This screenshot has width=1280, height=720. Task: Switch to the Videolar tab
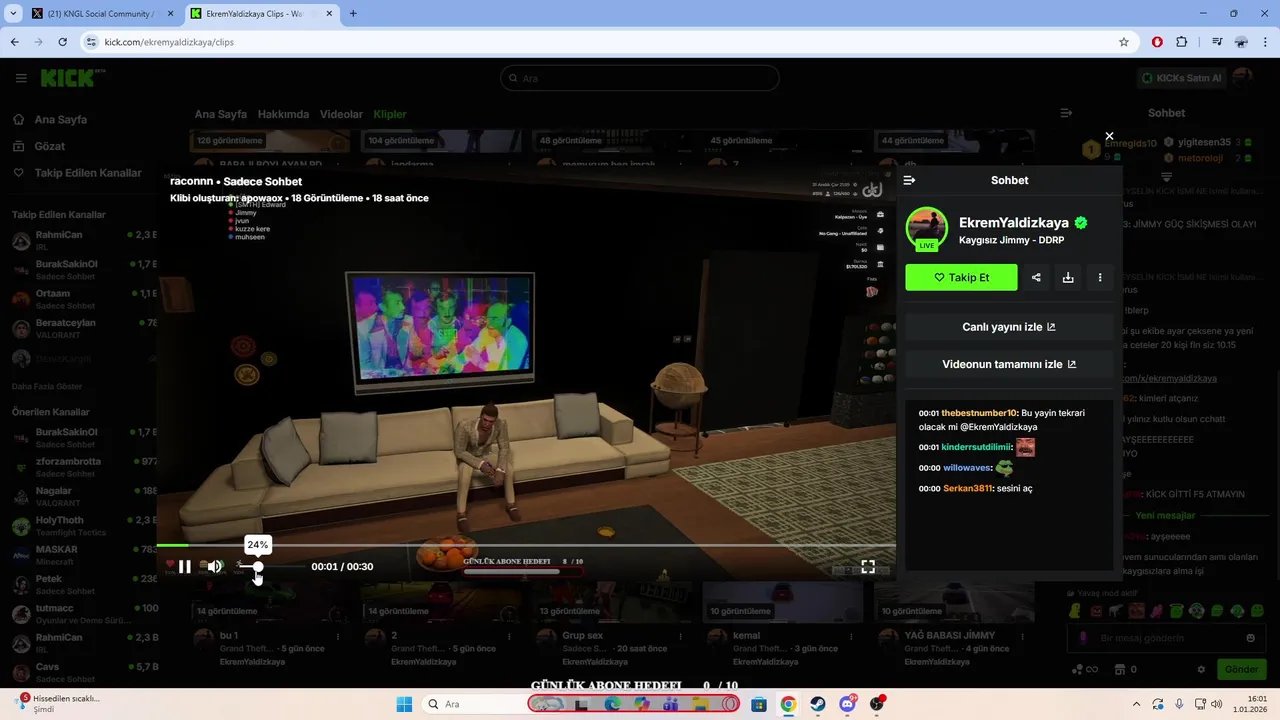[x=341, y=114]
